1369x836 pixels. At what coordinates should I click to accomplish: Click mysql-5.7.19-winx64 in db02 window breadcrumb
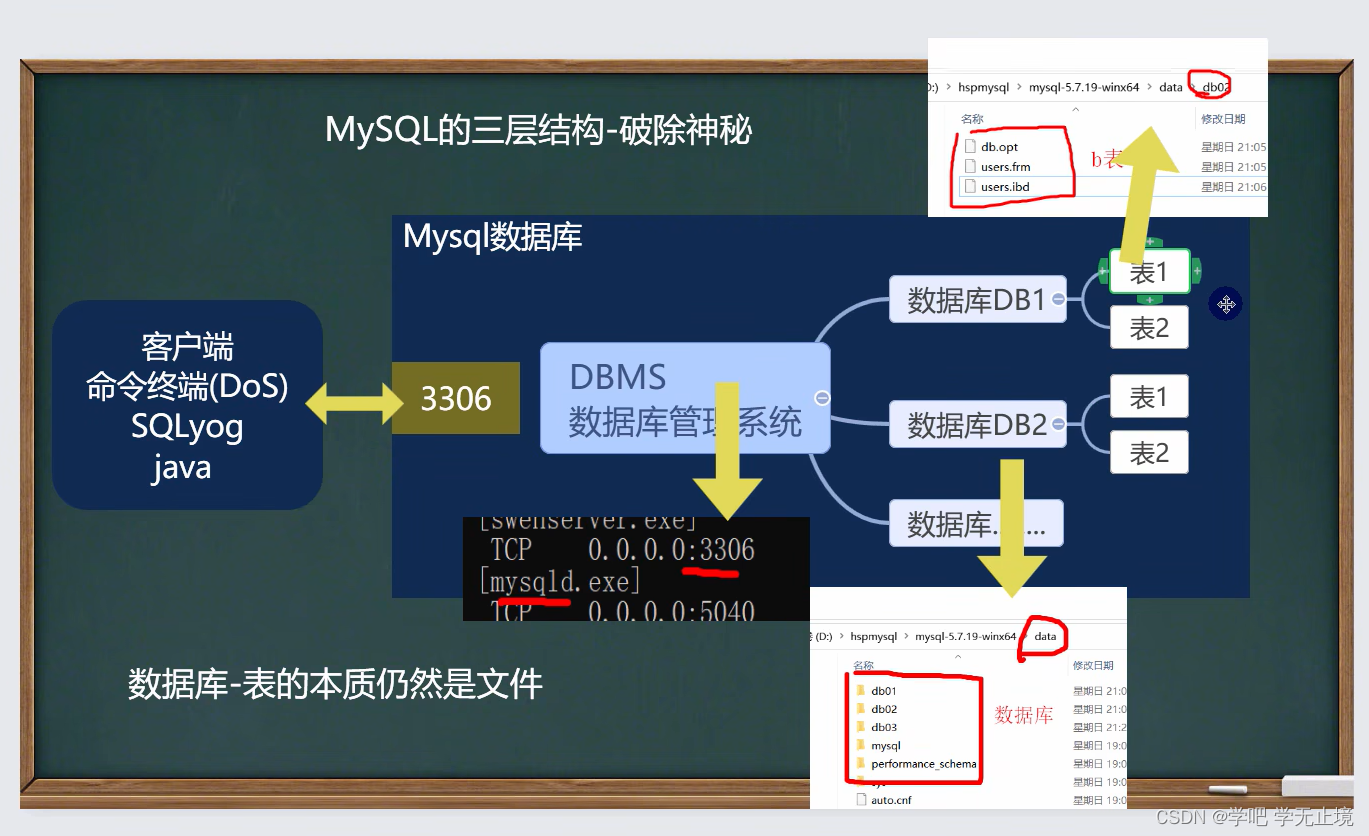pos(1084,87)
